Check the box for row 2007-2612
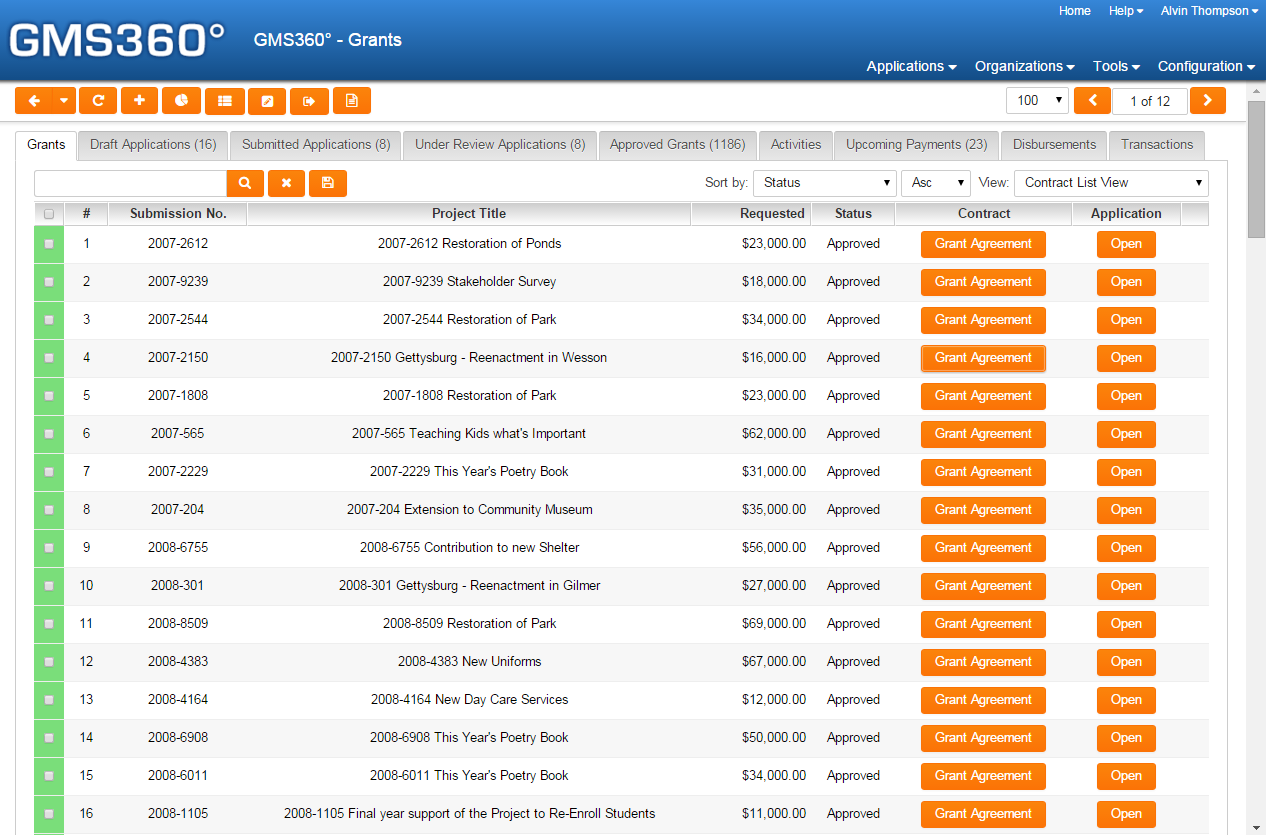 (49, 244)
